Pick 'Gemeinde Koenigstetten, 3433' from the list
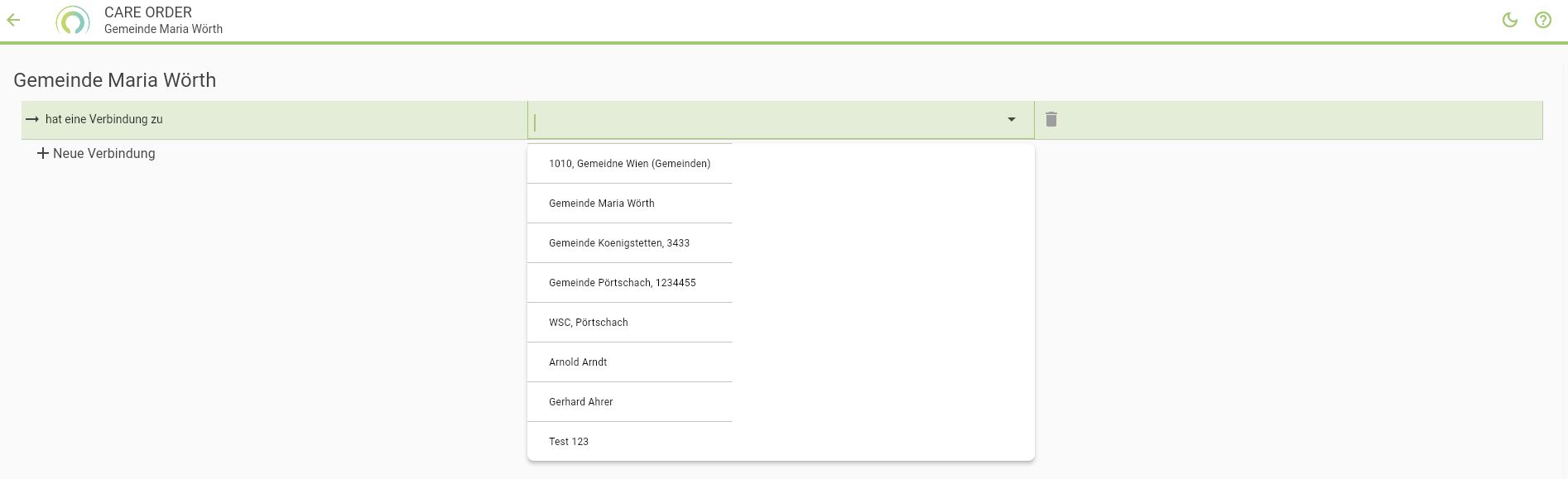The image size is (1568, 479). click(x=618, y=243)
